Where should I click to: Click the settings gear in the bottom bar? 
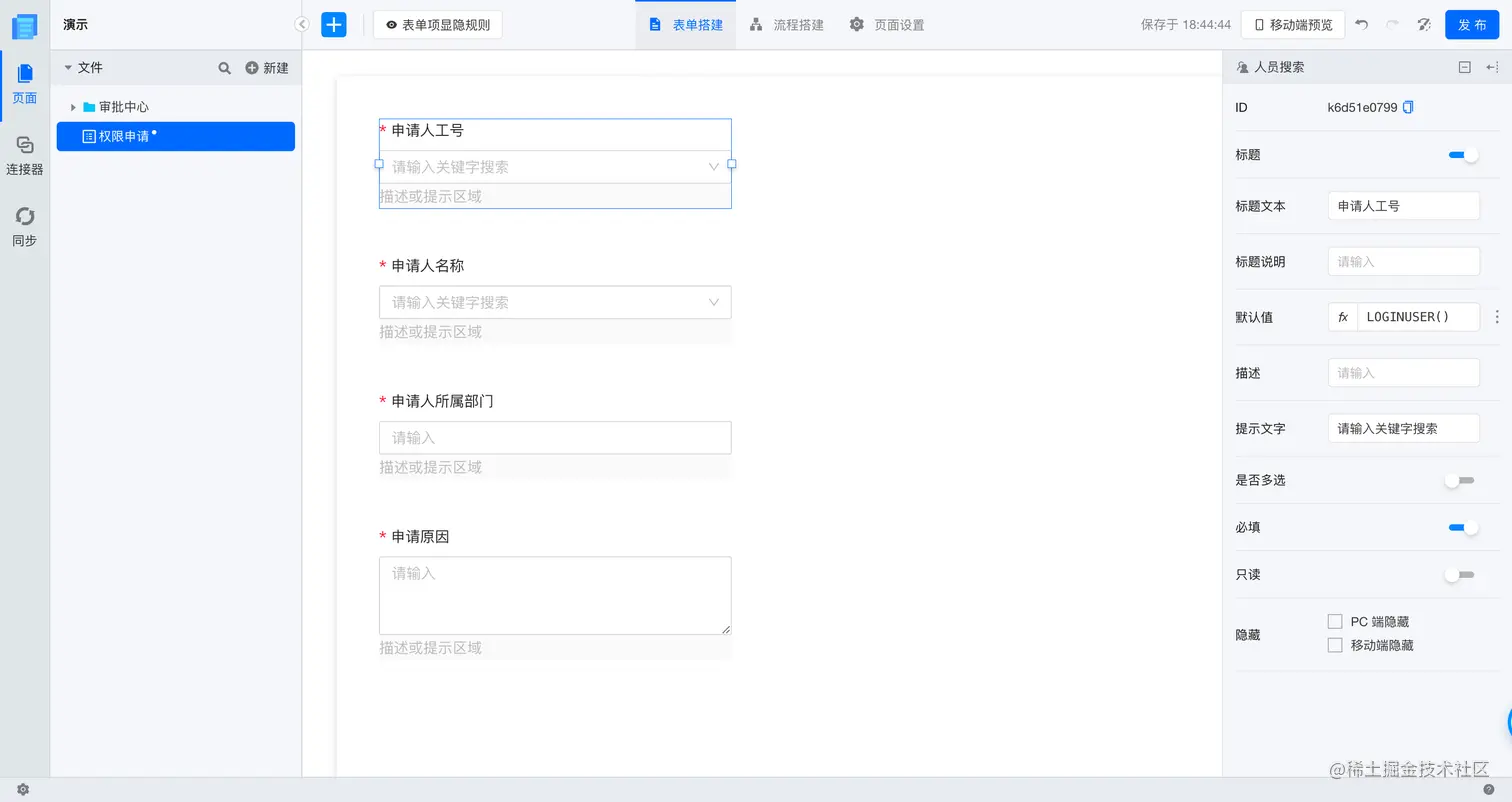click(23, 790)
